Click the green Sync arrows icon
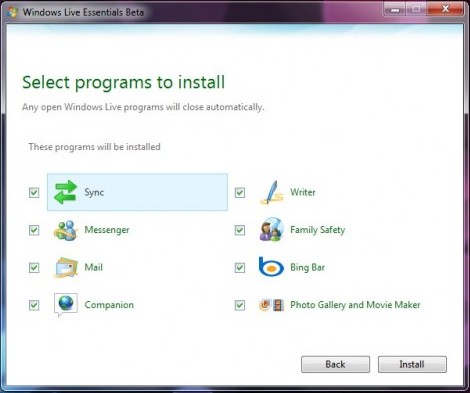Viewport: 470px width, 393px height. pyautogui.click(x=66, y=192)
